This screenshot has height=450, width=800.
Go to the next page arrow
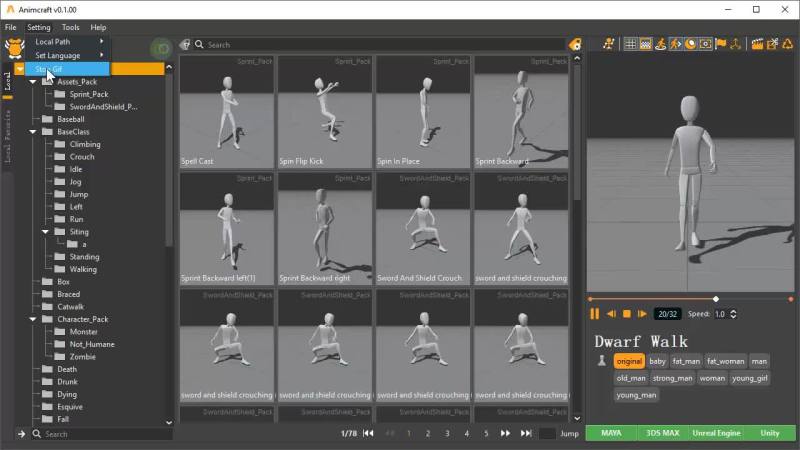505,433
